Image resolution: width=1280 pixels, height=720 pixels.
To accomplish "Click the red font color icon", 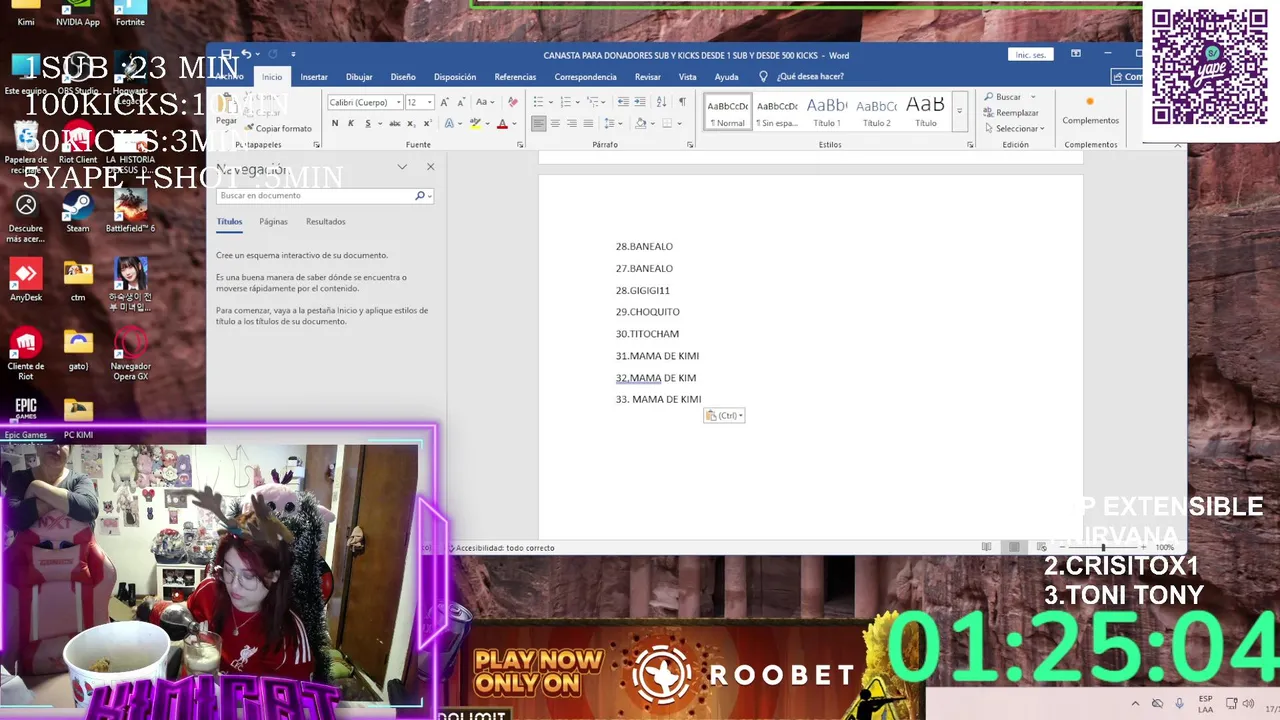I will tap(502, 124).
